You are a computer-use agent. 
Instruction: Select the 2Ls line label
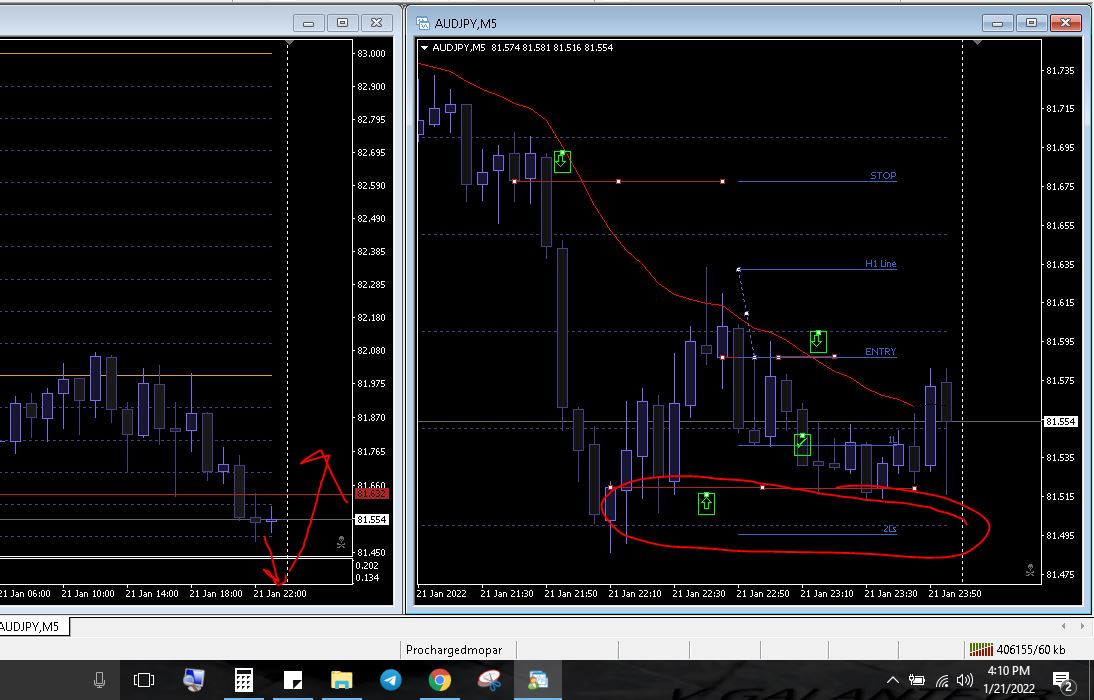point(890,529)
